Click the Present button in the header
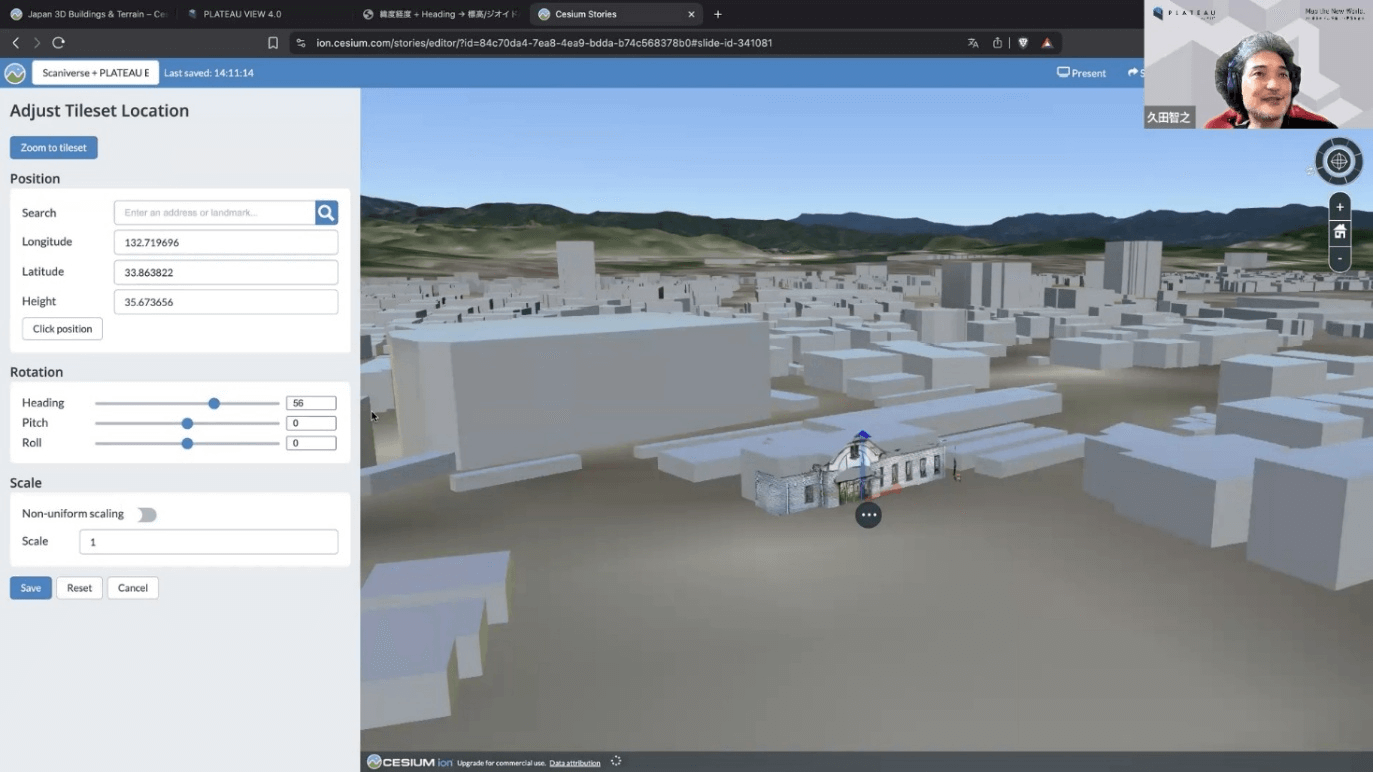The width and height of the screenshot is (1373, 772). coord(1082,73)
